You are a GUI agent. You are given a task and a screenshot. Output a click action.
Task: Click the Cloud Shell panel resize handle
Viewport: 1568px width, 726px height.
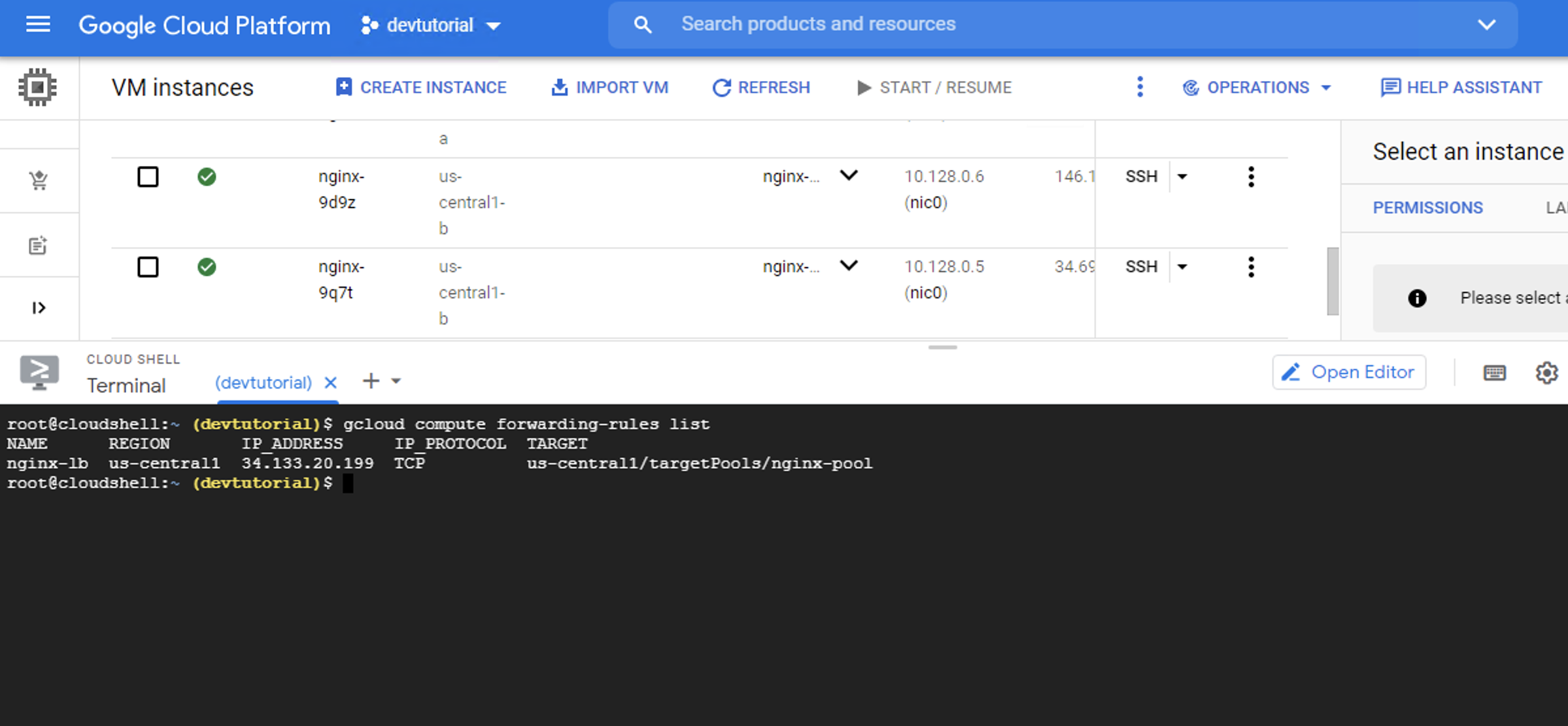pos(942,347)
